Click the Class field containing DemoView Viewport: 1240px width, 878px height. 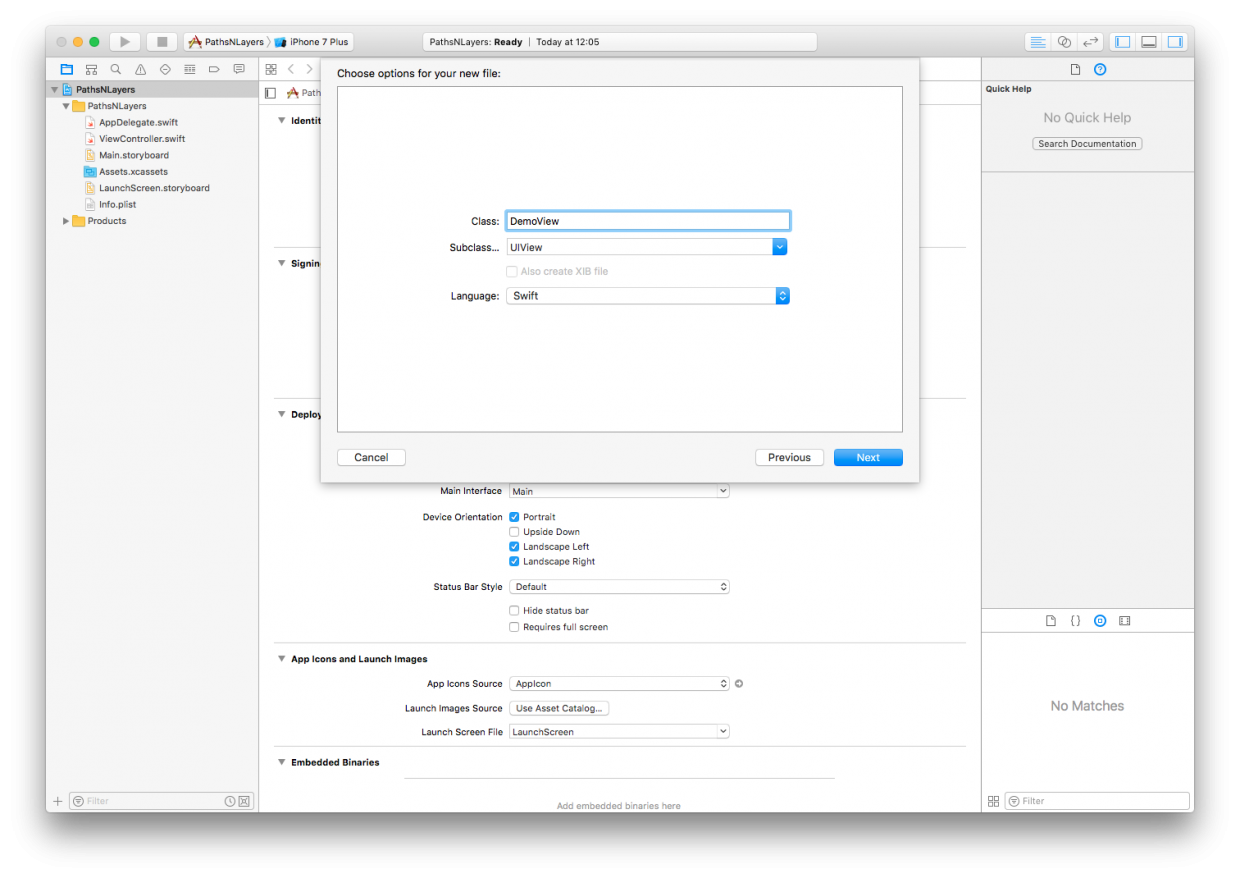647,220
